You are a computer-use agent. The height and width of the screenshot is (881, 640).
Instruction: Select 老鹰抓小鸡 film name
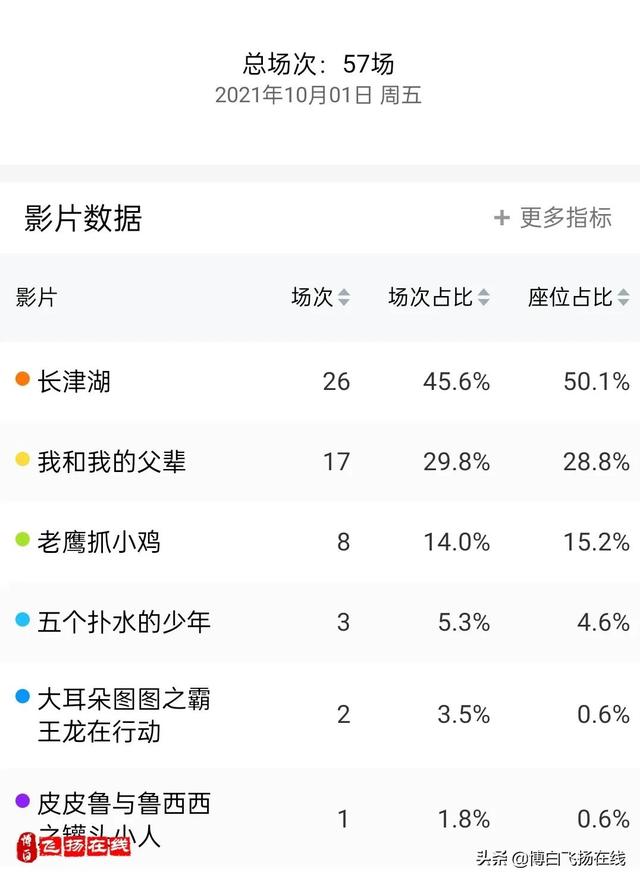point(99,542)
